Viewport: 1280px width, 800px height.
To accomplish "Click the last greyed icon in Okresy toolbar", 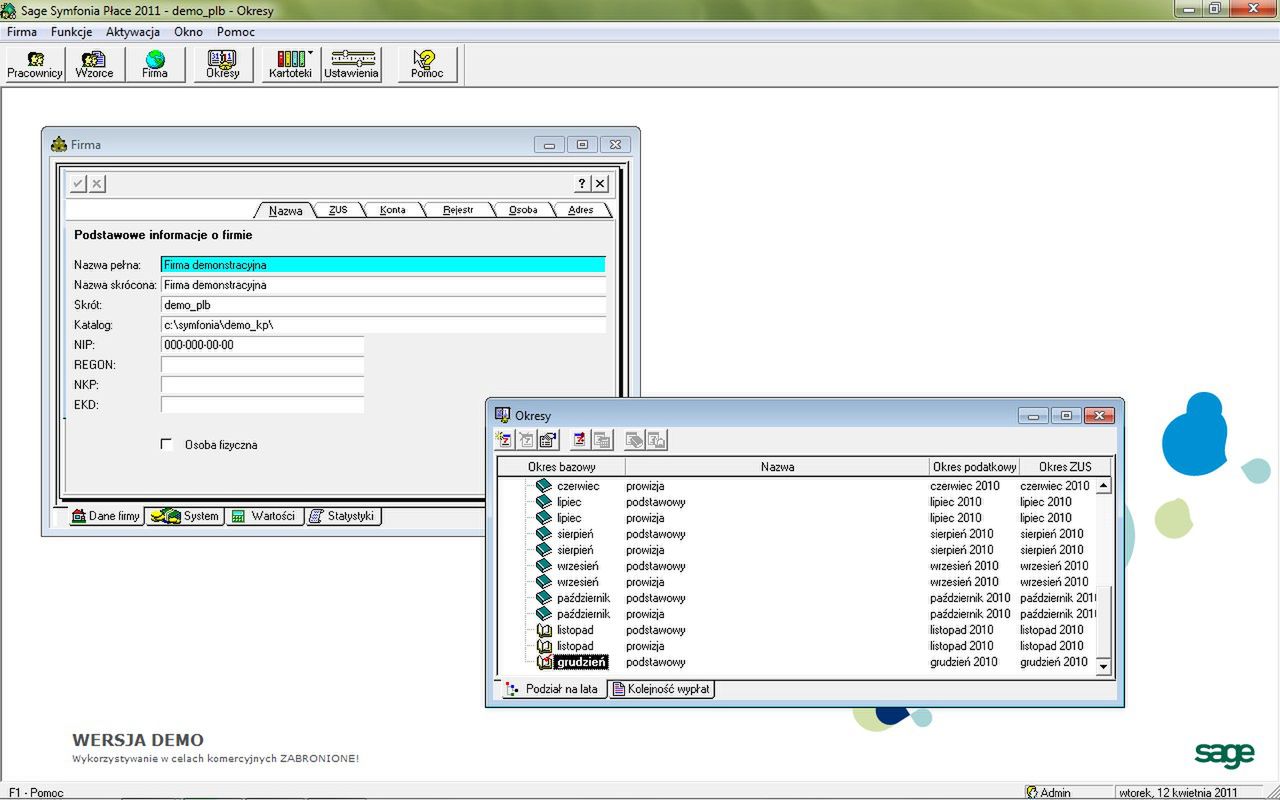I will click(656, 439).
